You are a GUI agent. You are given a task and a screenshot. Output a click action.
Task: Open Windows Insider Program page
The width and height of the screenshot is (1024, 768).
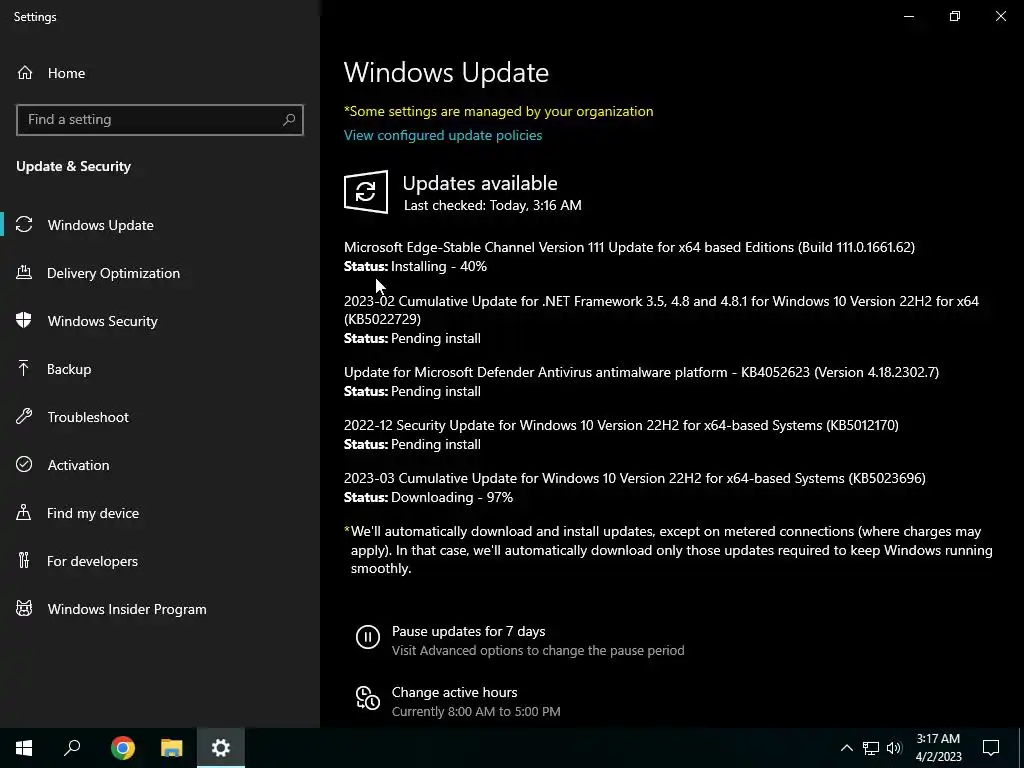coord(159,609)
